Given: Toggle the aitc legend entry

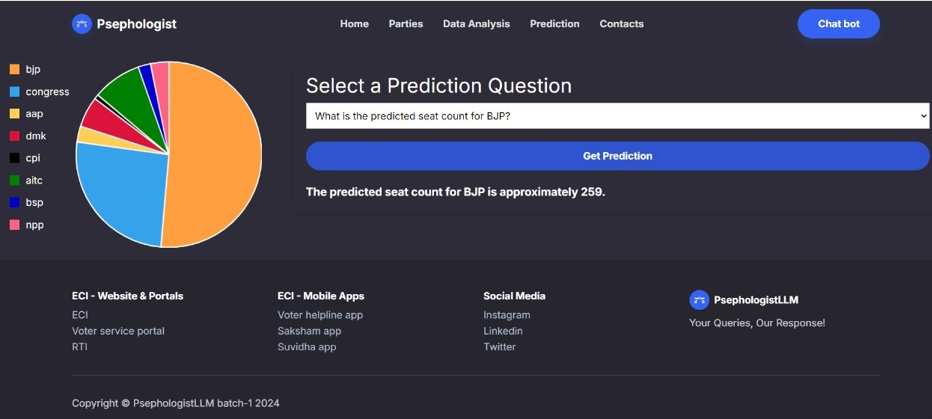Looking at the screenshot, I should 27,181.
